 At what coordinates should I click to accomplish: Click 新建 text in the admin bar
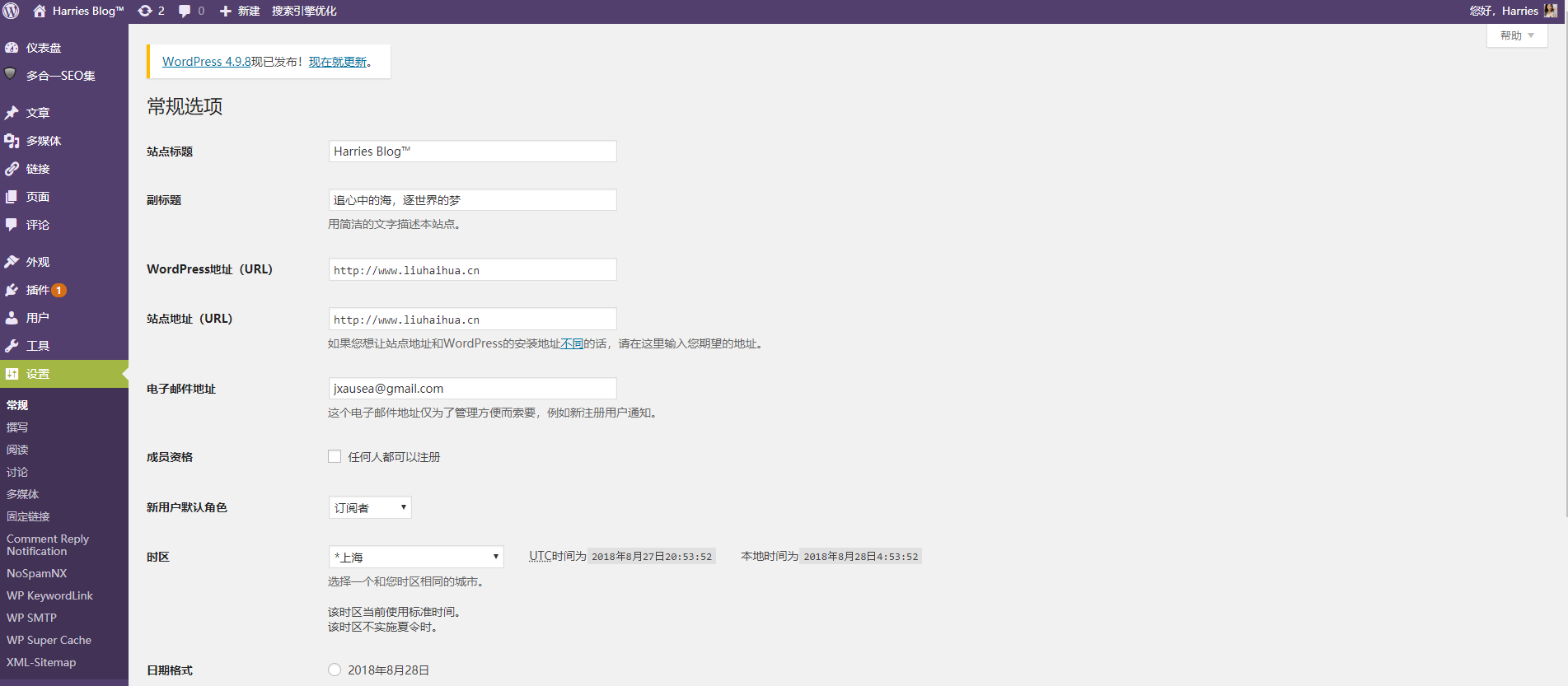249,11
